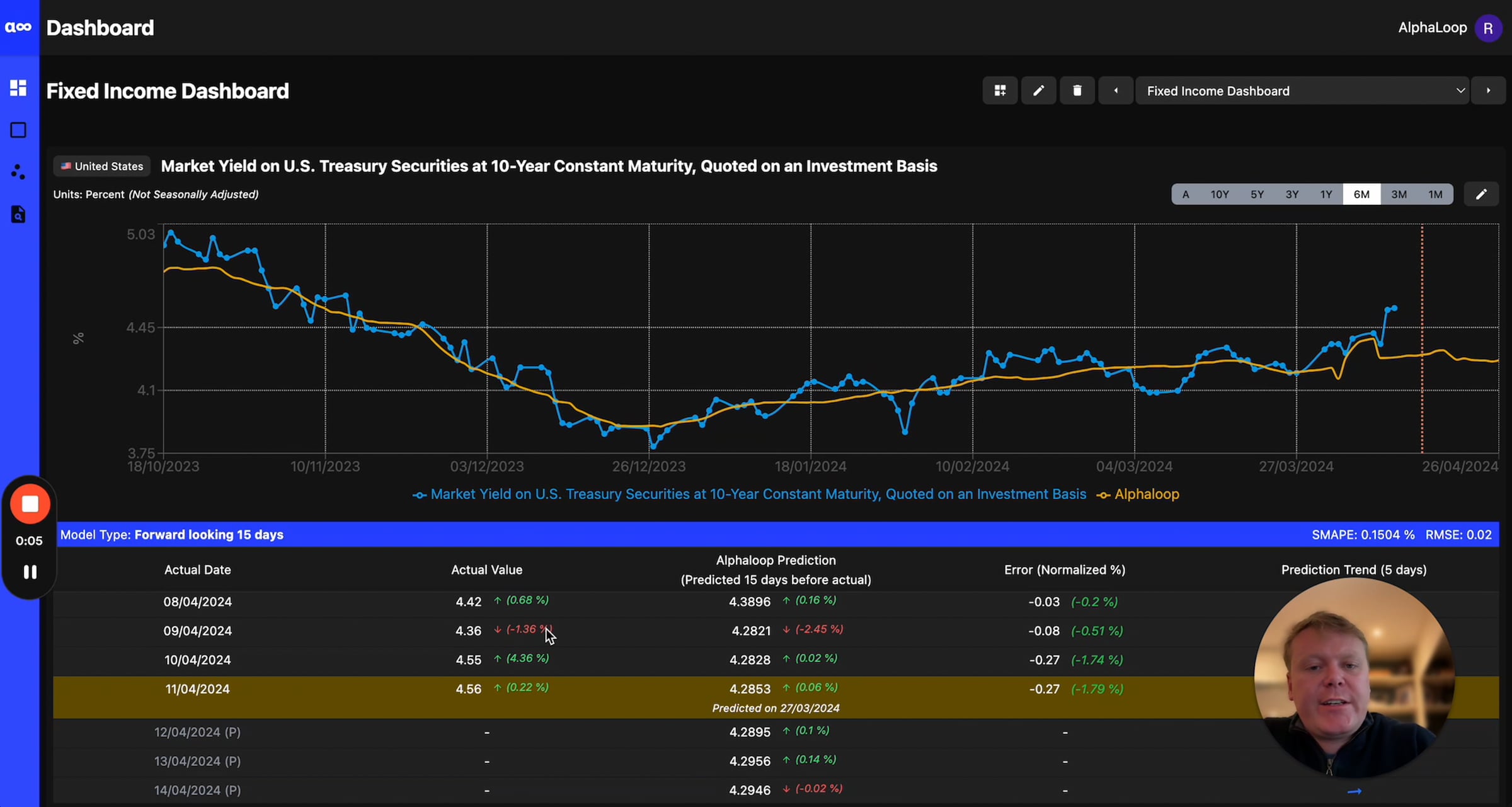The height and width of the screenshot is (807, 1512).
Task: Click the blue trend arrow in 14/04/2024 row
Action: 1354,791
